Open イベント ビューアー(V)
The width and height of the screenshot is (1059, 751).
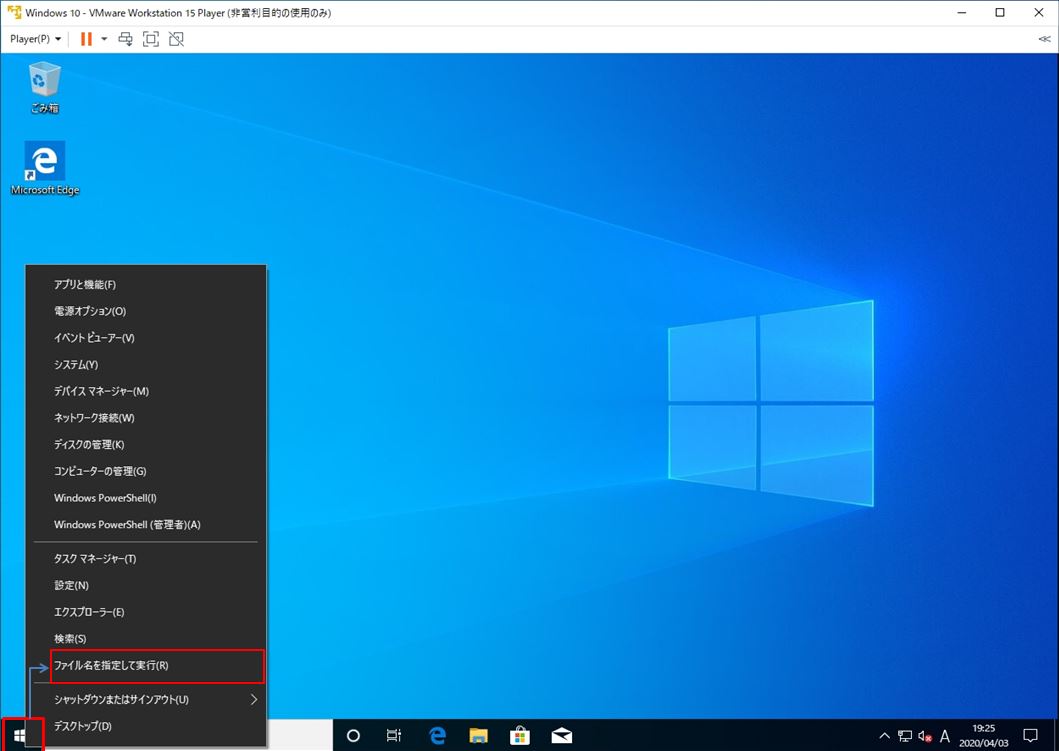pyautogui.click(x=146, y=338)
